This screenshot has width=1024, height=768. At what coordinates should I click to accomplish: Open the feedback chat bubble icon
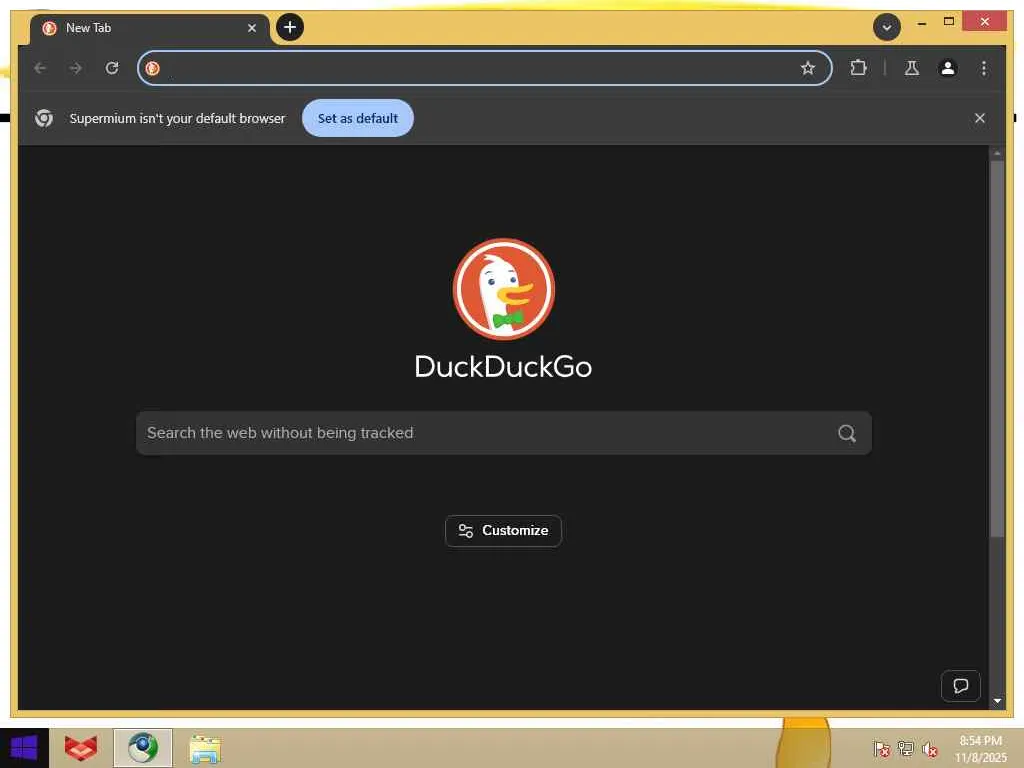point(961,686)
